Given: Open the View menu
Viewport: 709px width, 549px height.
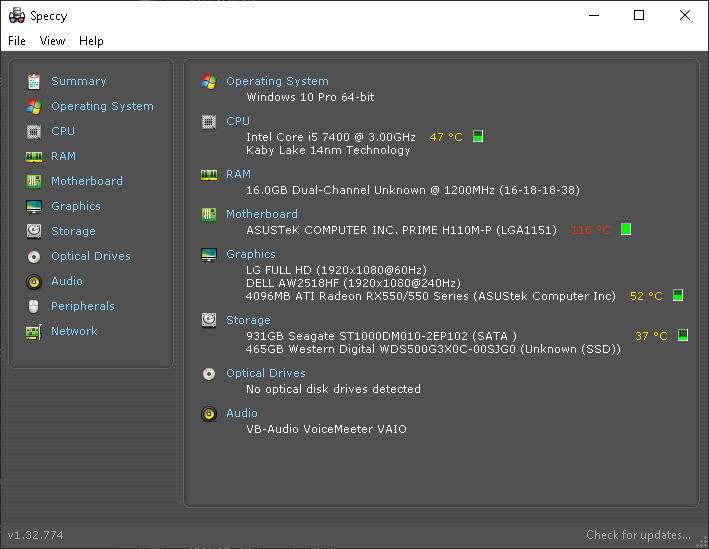Looking at the screenshot, I should pos(52,41).
